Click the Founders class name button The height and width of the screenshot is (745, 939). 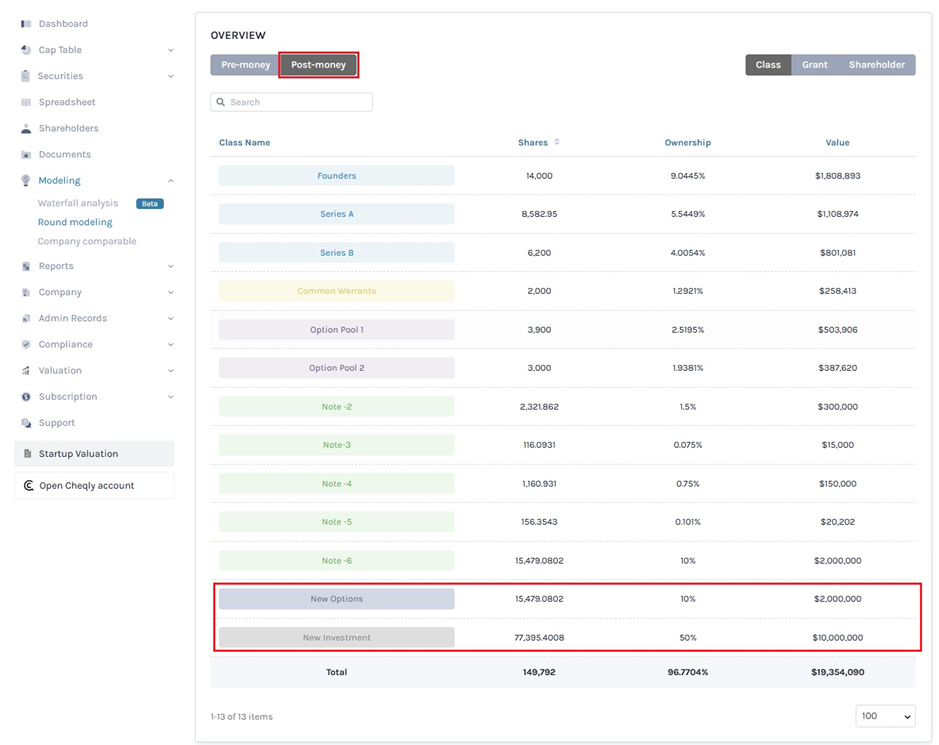tap(336, 176)
